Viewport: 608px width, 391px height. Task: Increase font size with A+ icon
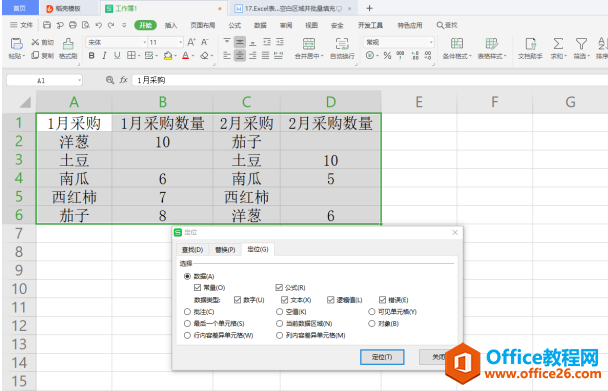point(191,42)
